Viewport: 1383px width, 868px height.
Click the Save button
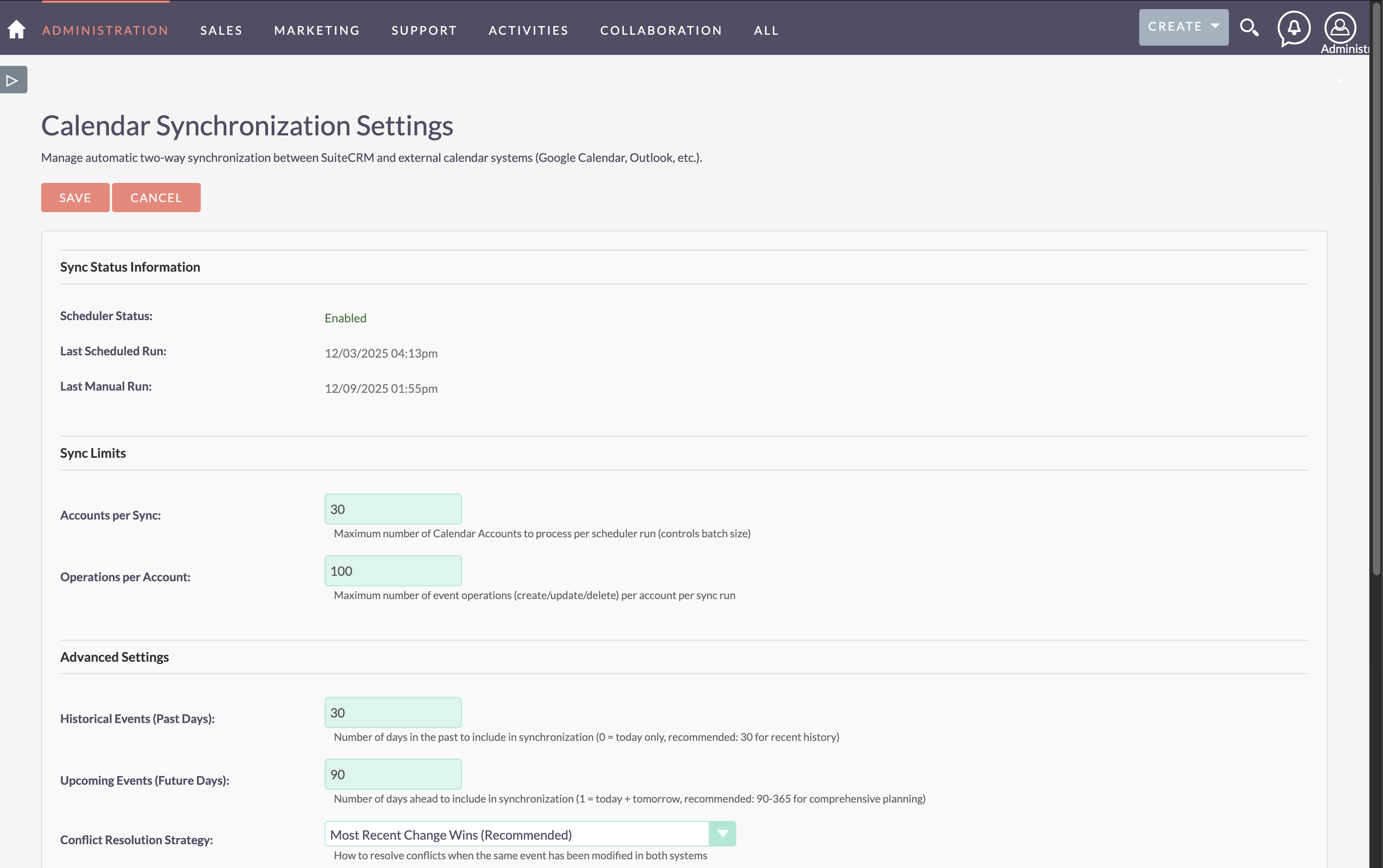click(x=75, y=198)
